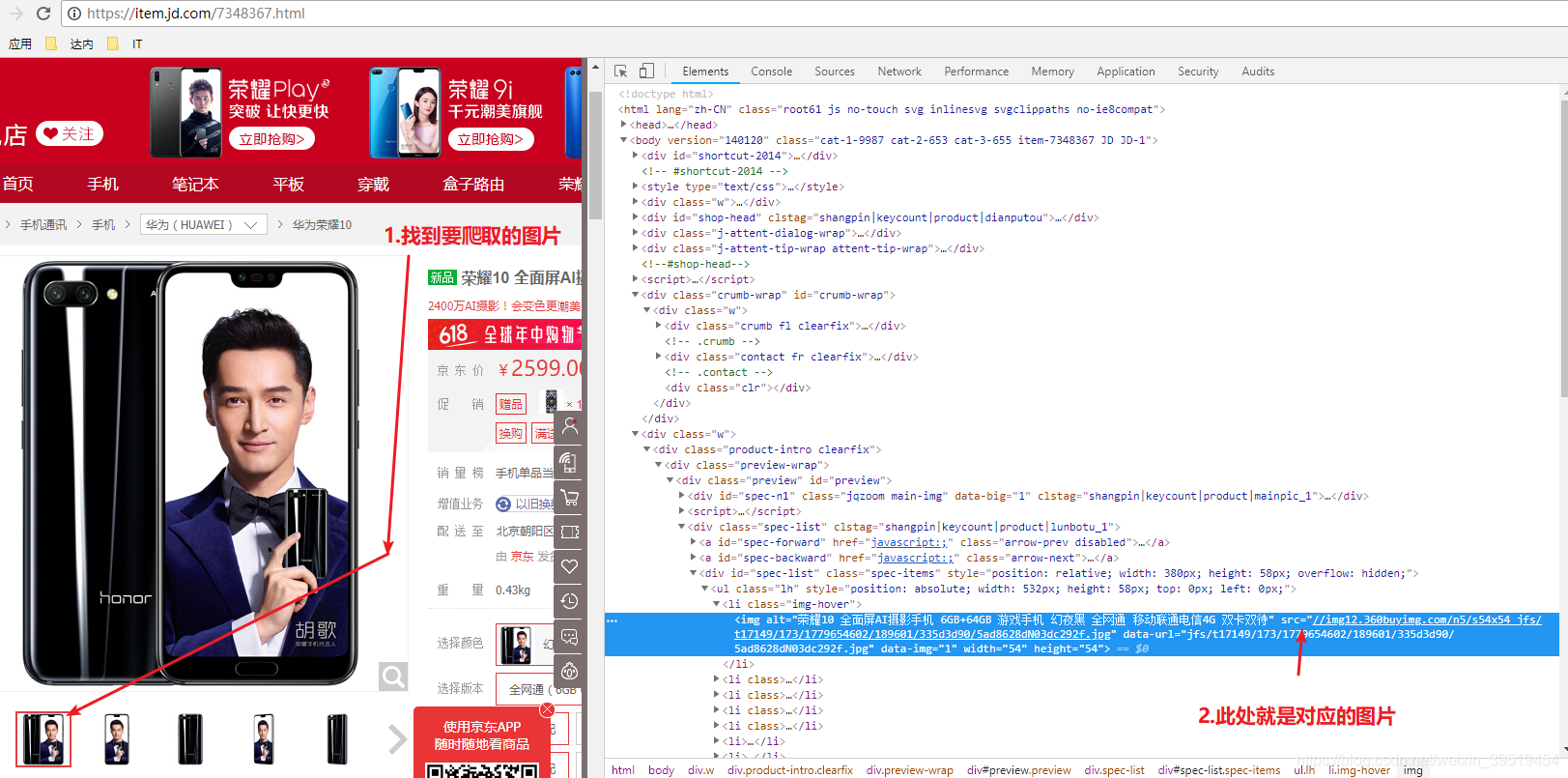
Task: Open the 达内 bookmark folder
Action: click(70, 43)
